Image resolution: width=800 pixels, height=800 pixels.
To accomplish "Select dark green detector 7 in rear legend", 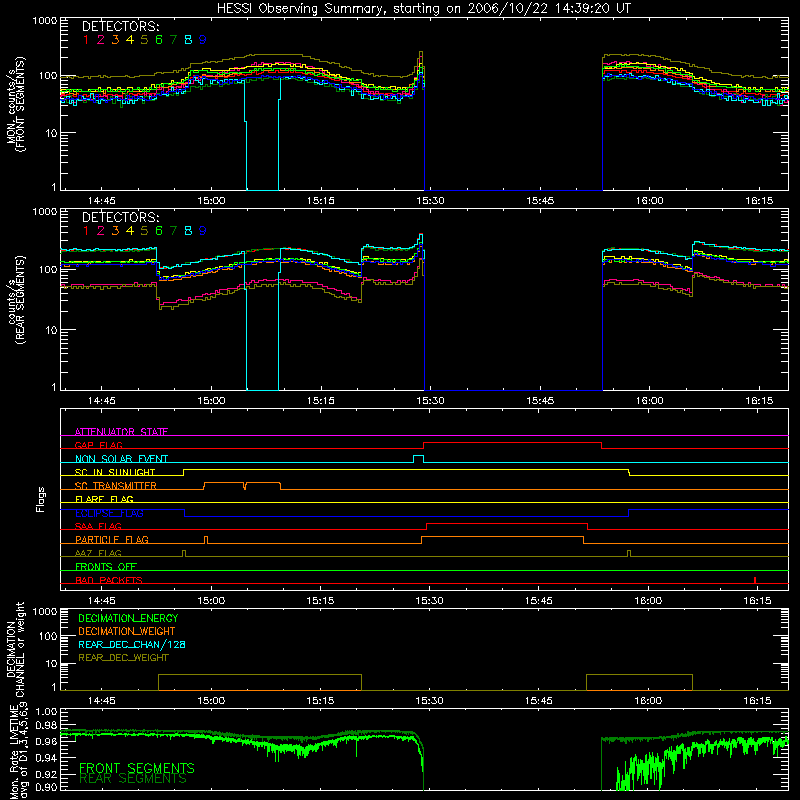I will point(173,231).
